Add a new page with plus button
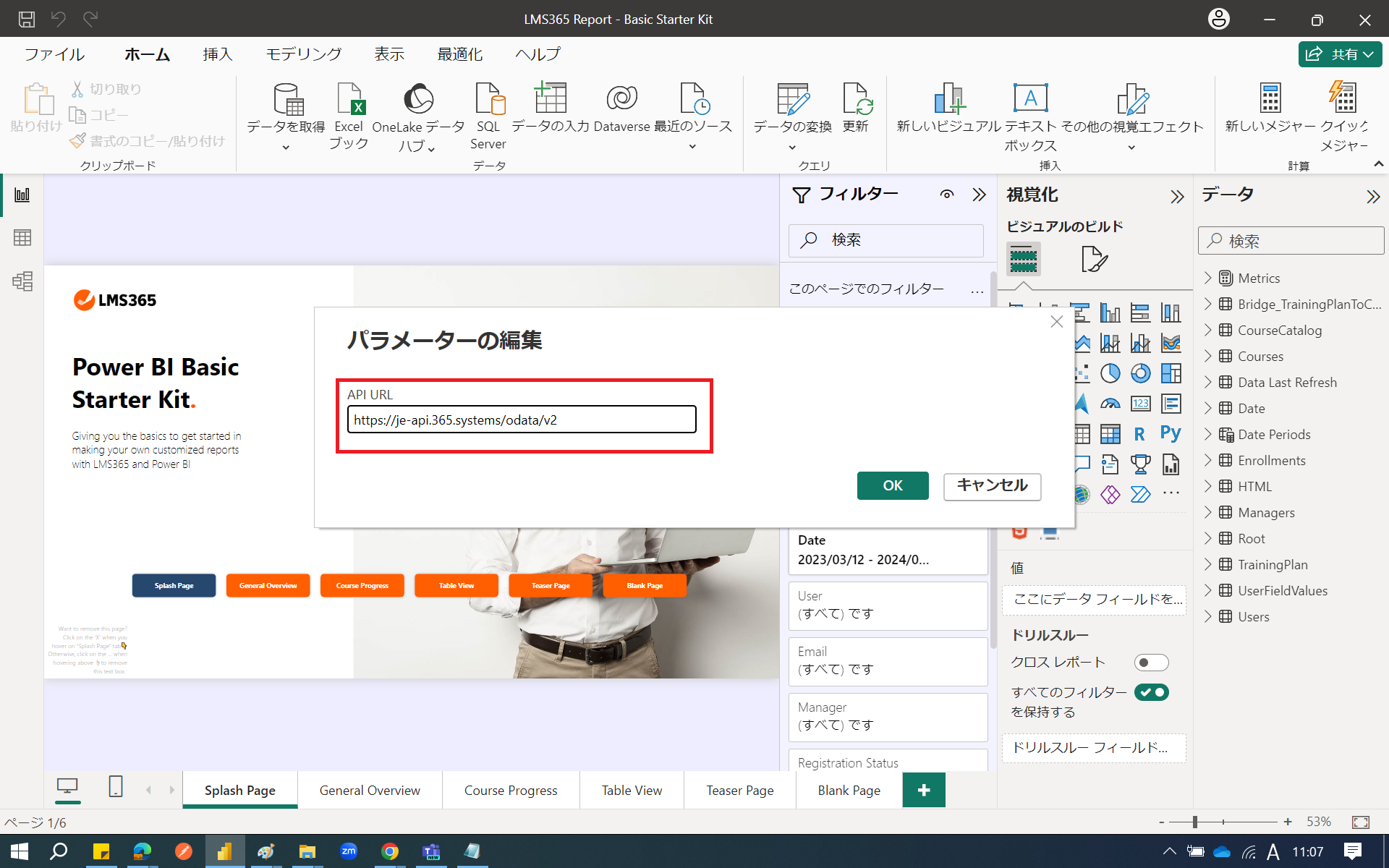 [924, 790]
